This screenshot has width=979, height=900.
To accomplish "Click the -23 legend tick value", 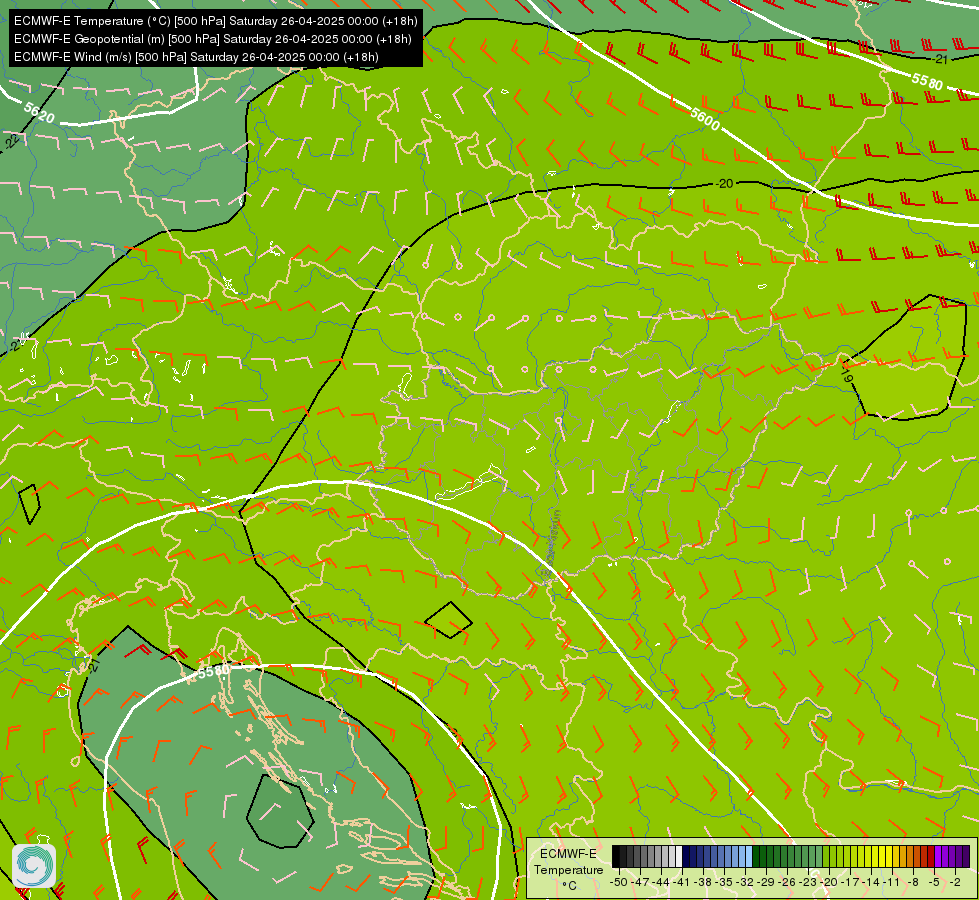I will (809, 883).
